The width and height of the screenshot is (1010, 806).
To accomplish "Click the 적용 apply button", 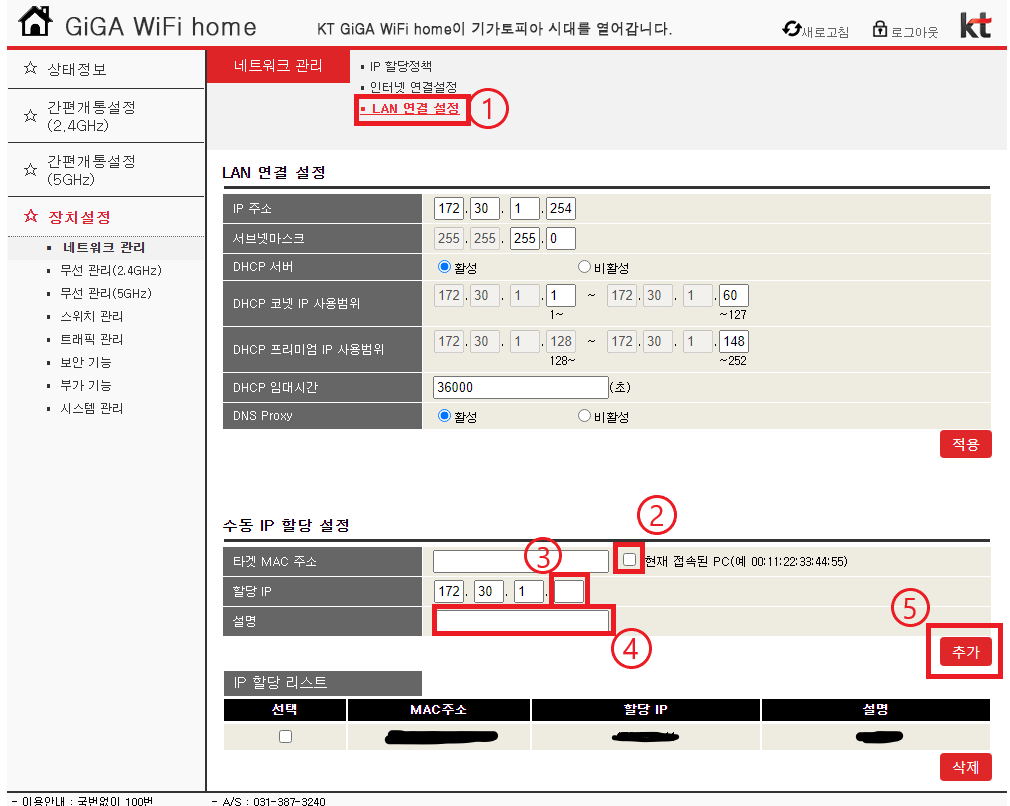I will pos(966,444).
